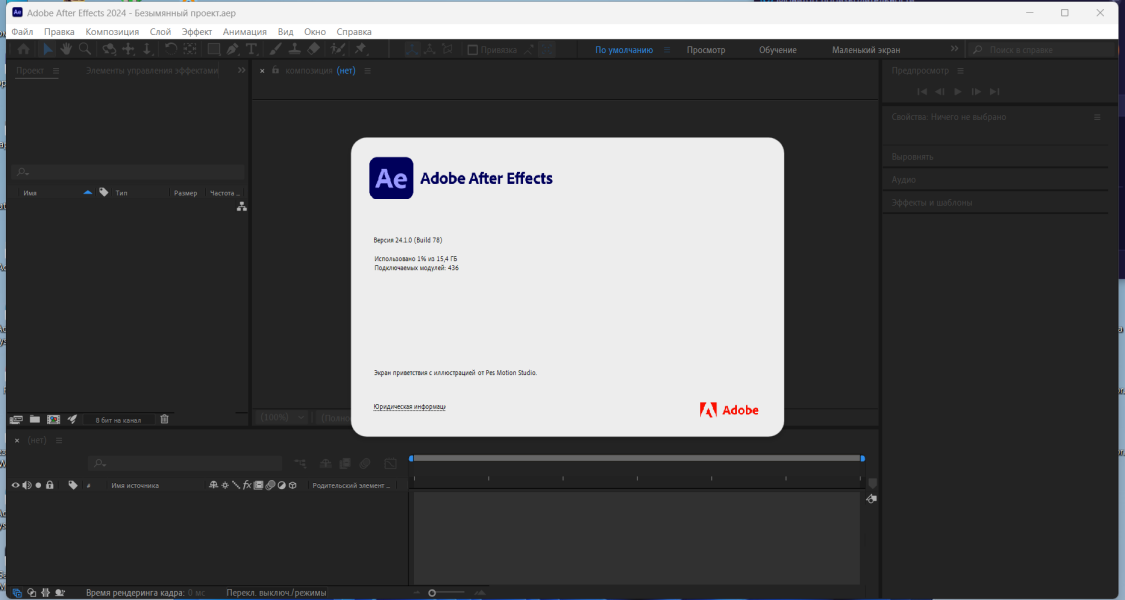Toggle the In/Out/Duration pane at timeline bottom
Viewport: 1125px width, 600px height.
click(45, 593)
